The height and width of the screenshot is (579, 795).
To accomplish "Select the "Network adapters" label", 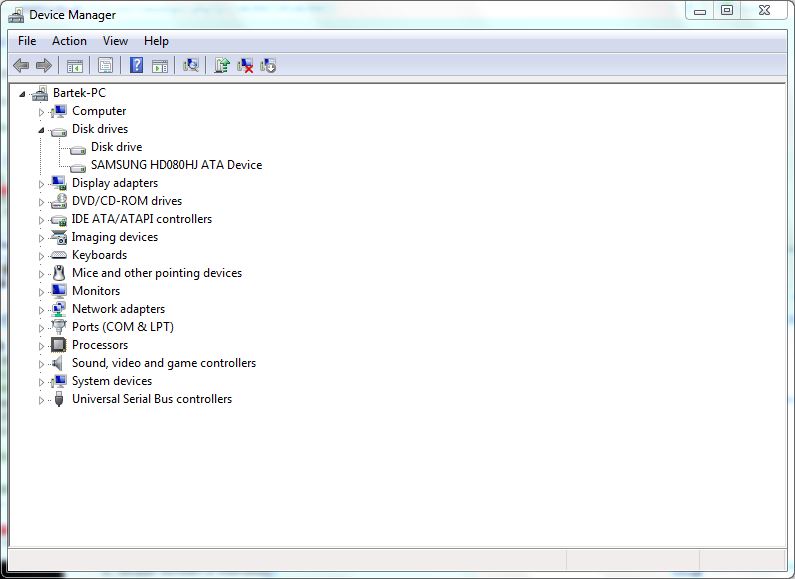I will click(118, 309).
